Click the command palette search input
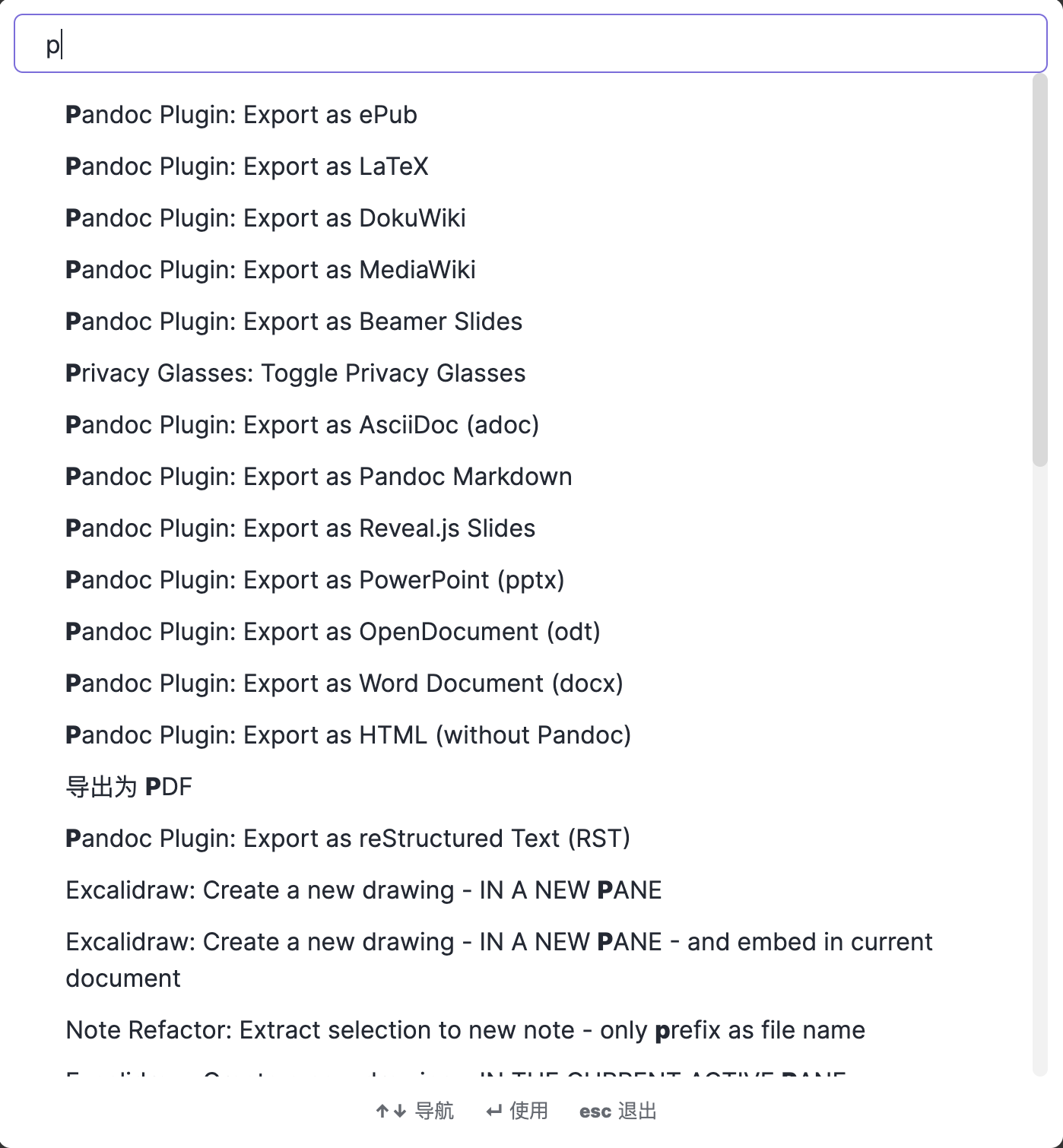This screenshot has width=1063, height=1148. pyautogui.click(x=530, y=45)
